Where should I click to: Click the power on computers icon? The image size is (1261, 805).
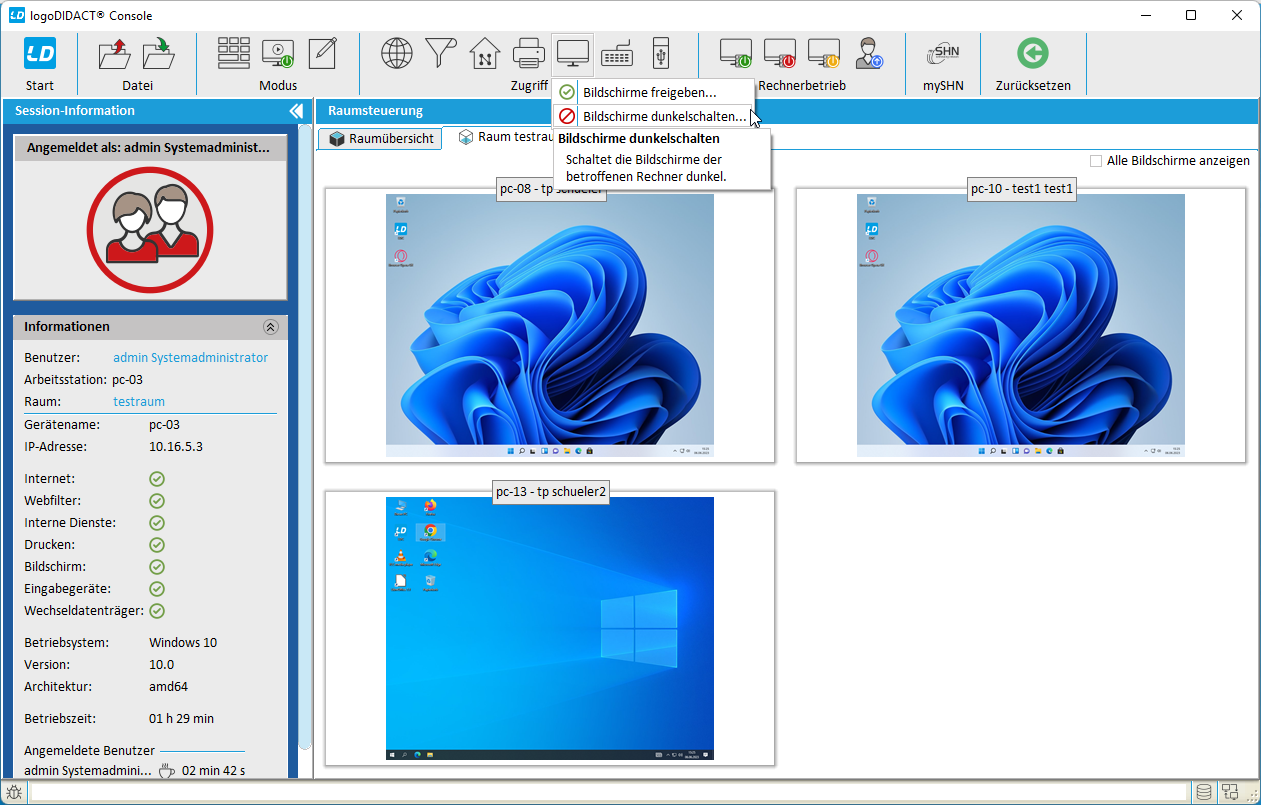[736, 53]
